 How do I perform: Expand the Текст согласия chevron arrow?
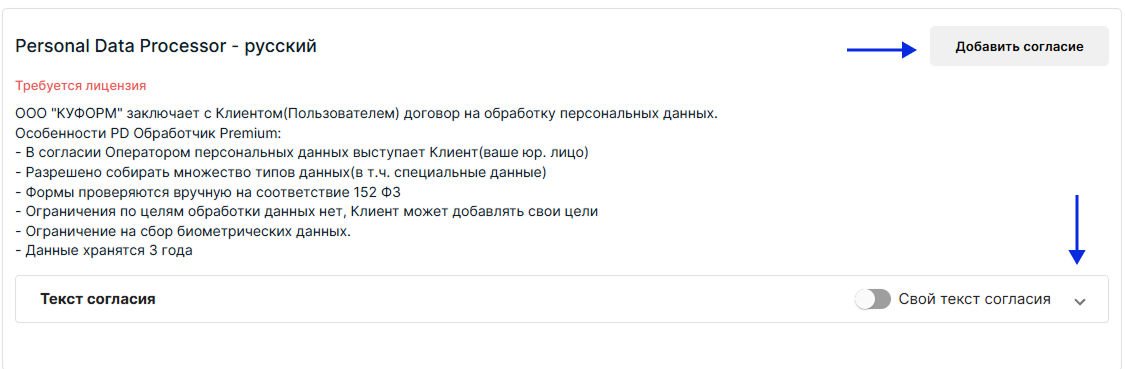pyautogui.click(x=1080, y=302)
